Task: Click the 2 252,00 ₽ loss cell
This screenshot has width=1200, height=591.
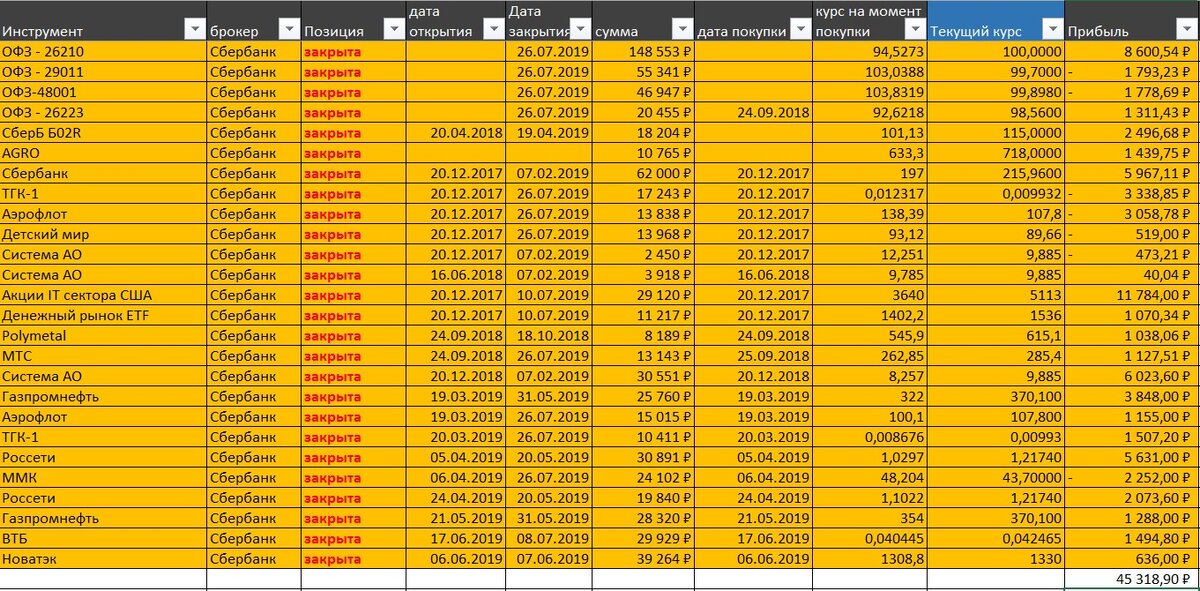Action: (x=1132, y=478)
